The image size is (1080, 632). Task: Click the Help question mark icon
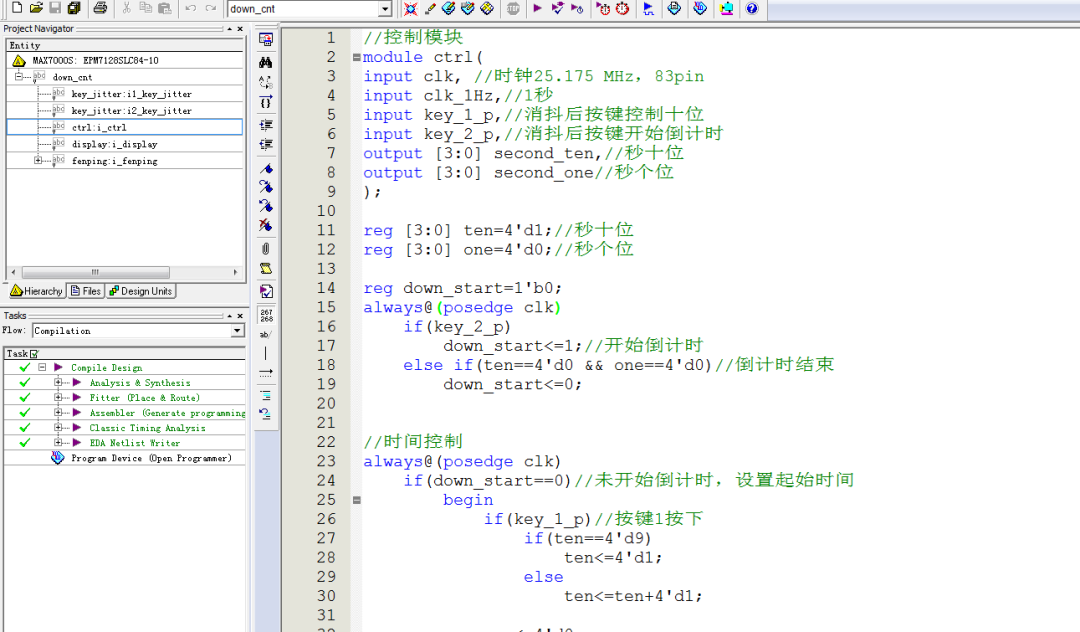tap(752, 9)
